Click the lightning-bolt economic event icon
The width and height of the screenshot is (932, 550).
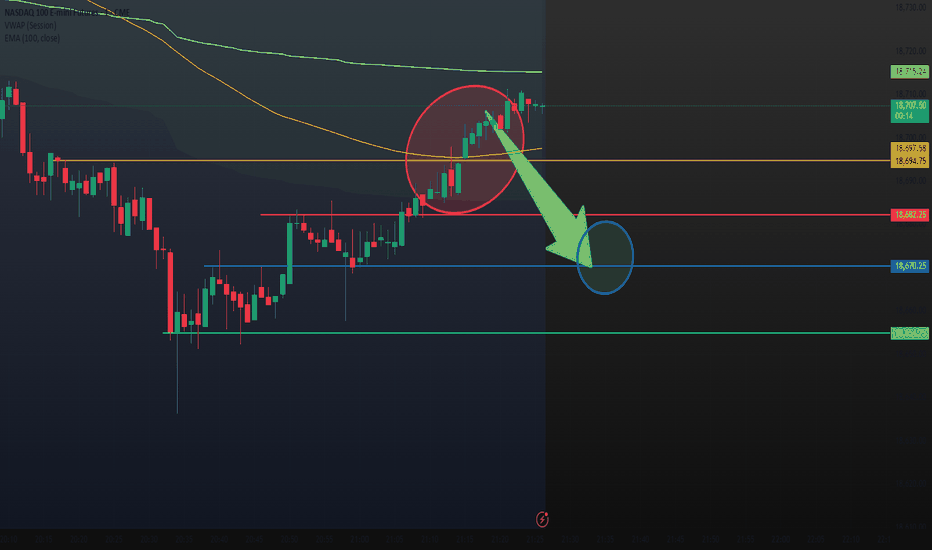542,519
